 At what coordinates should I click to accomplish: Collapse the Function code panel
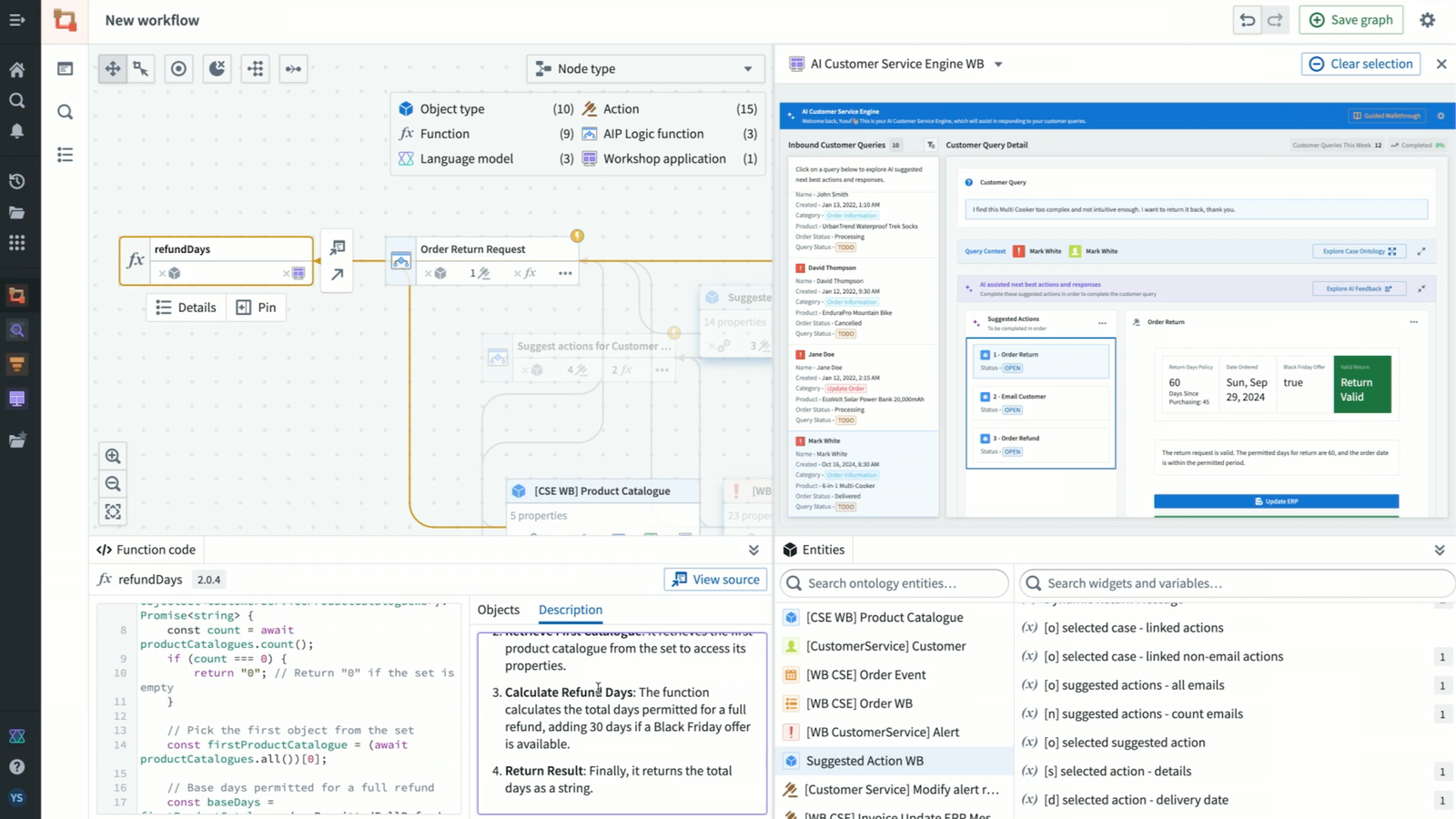point(753,550)
